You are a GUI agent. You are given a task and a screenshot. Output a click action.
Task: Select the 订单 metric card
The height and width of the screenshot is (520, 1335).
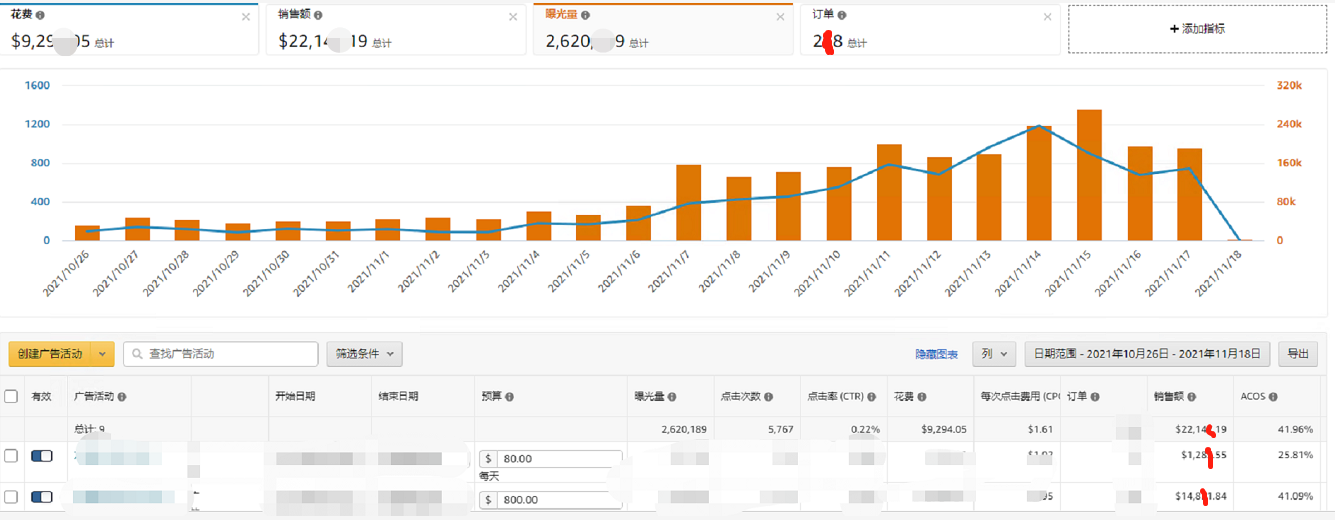pos(930,29)
